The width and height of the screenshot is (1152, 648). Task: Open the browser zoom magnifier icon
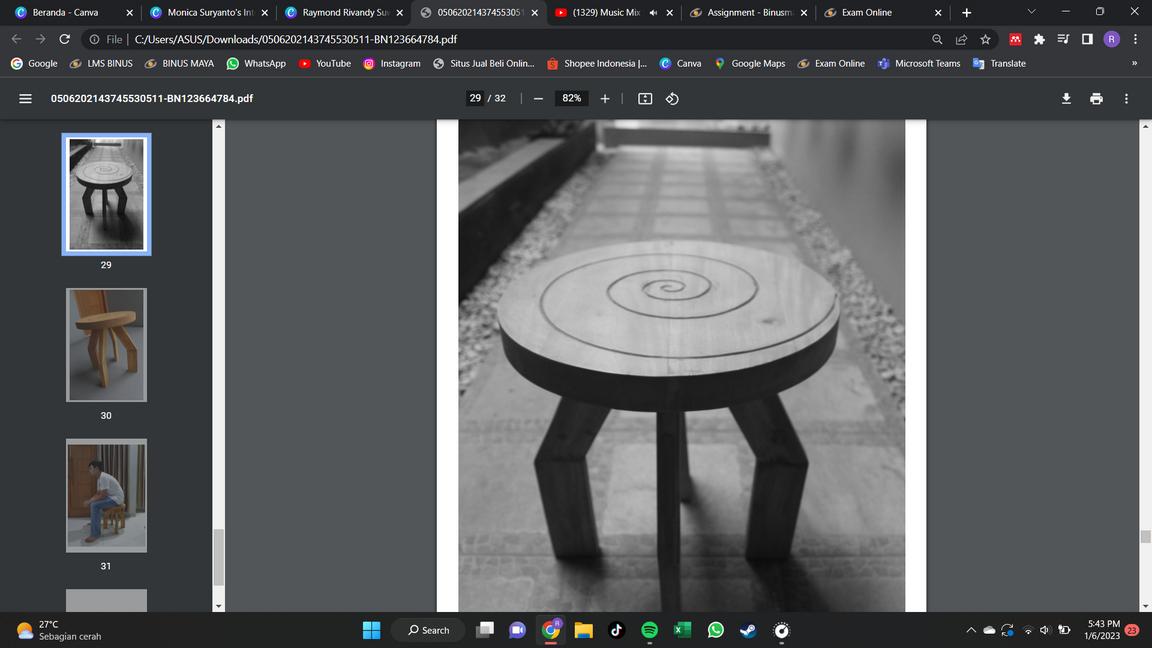point(937,39)
